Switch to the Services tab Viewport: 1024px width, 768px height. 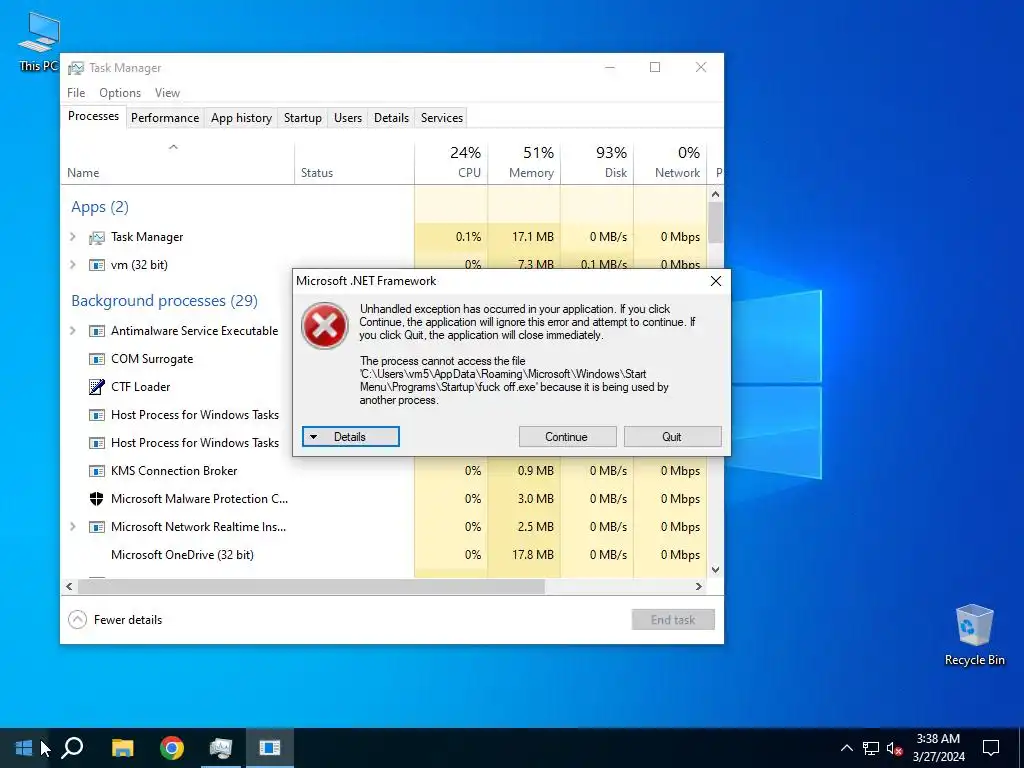click(441, 118)
